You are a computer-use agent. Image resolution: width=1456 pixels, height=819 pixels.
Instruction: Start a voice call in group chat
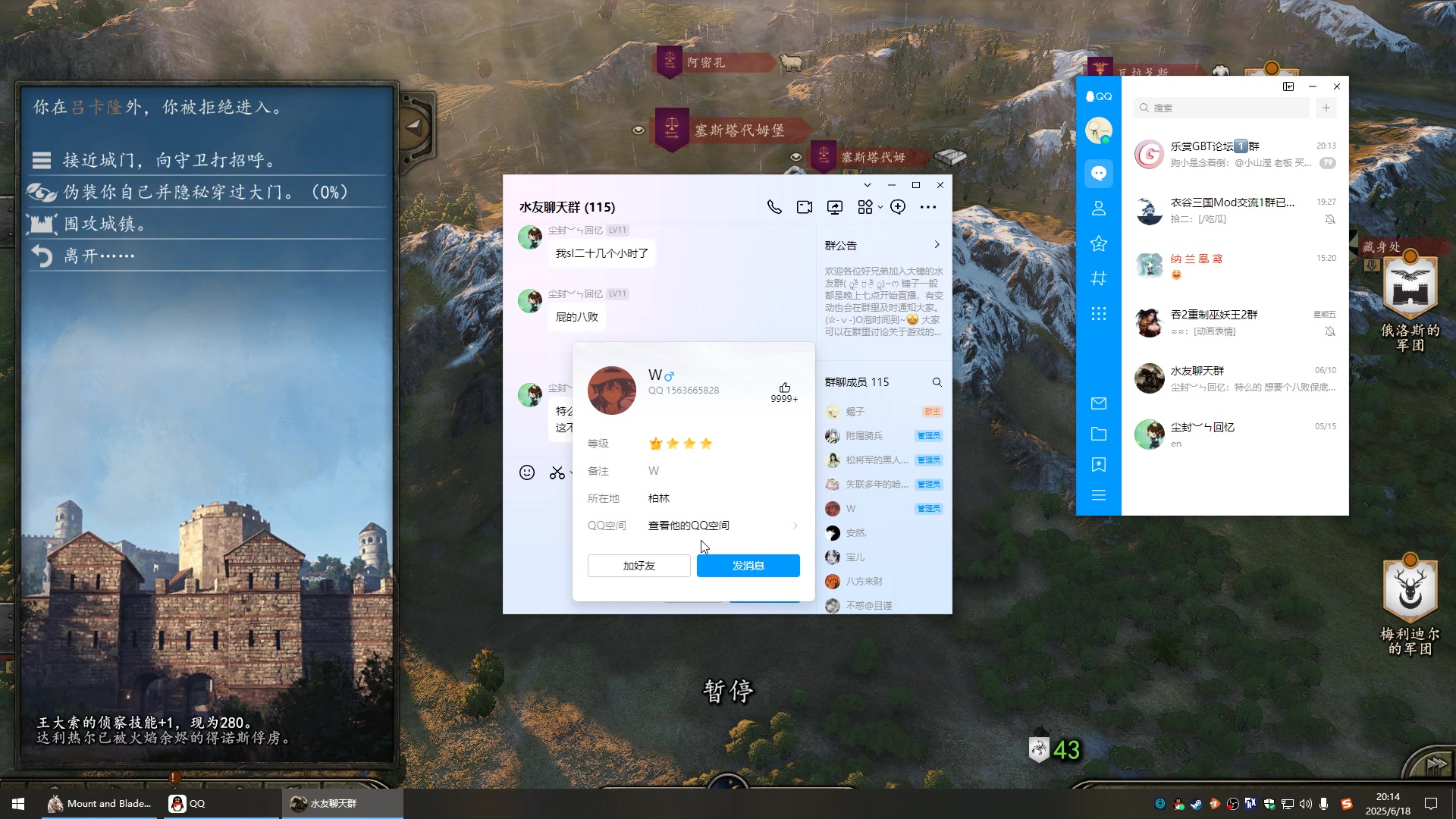tap(774, 207)
